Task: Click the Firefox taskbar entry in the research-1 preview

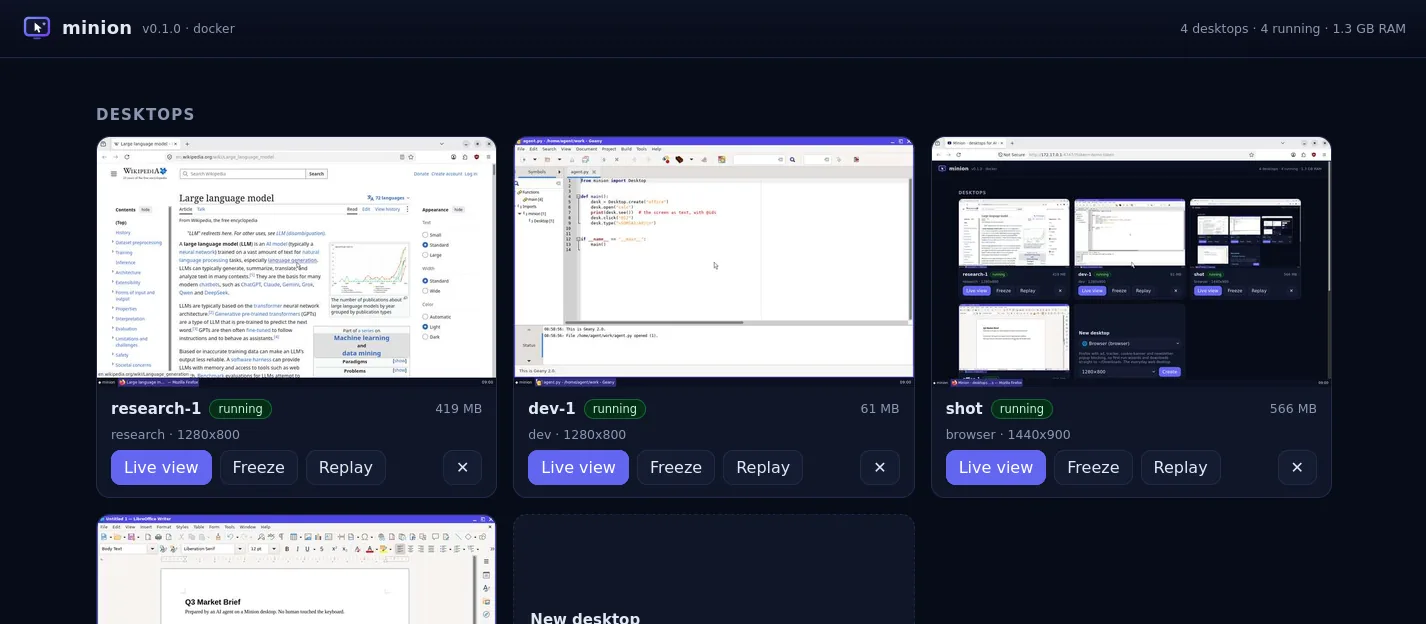Action: click(159, 382)
